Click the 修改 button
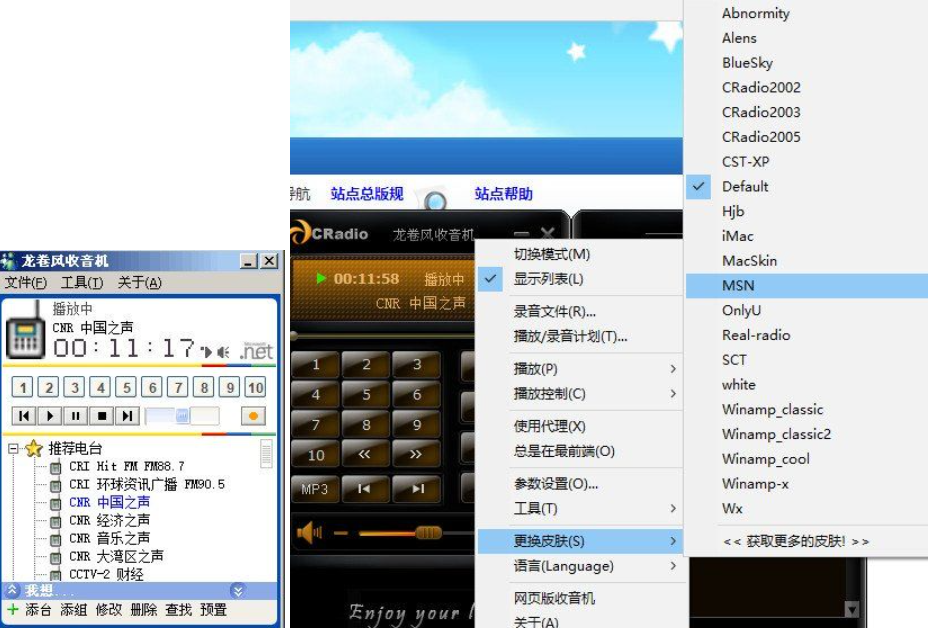 (x=109, y=610)
